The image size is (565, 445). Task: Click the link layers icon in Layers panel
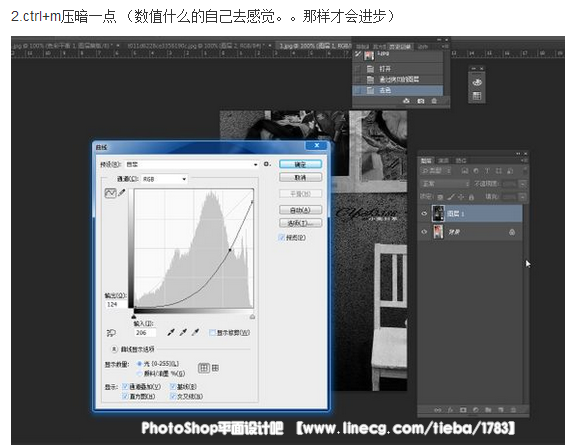(x=437, y=410)
